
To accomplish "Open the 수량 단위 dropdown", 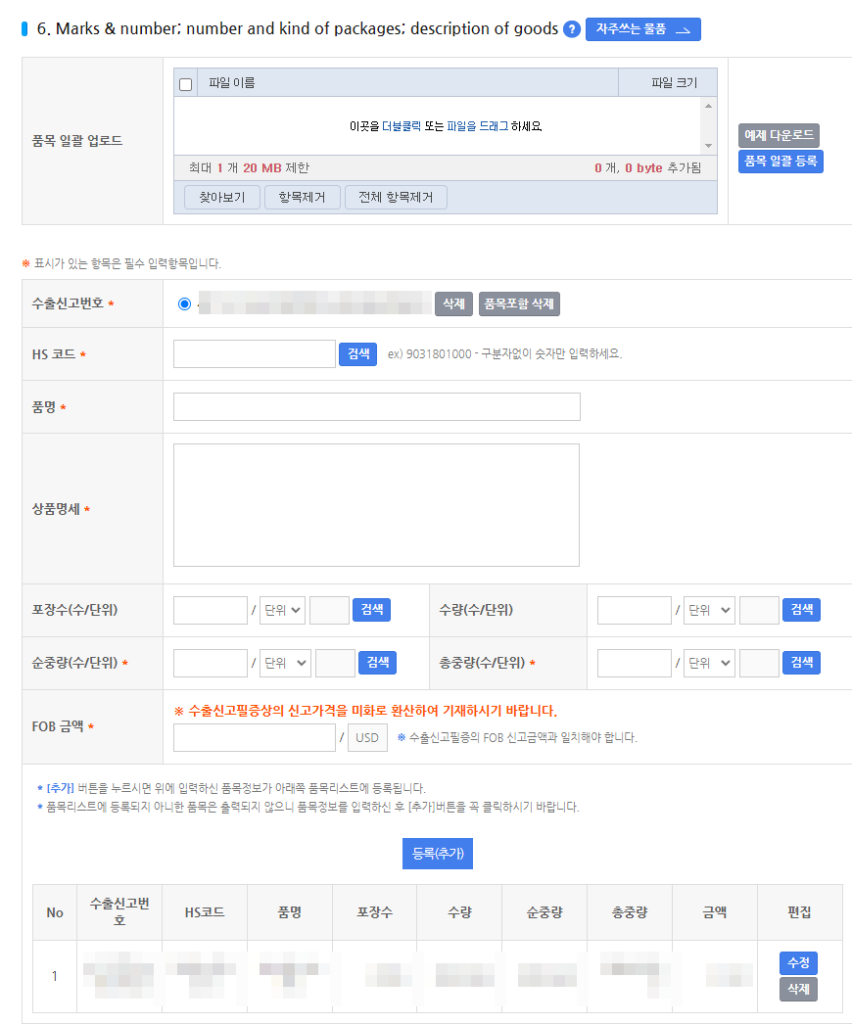I will [x=709, y=610].
